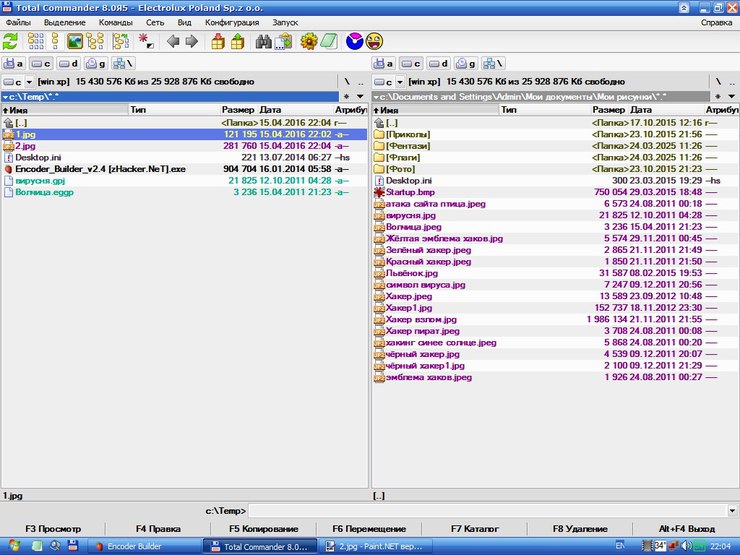Enable thumbnail view with the picture icon
The image size is (740, 555).
click(75, 42)
